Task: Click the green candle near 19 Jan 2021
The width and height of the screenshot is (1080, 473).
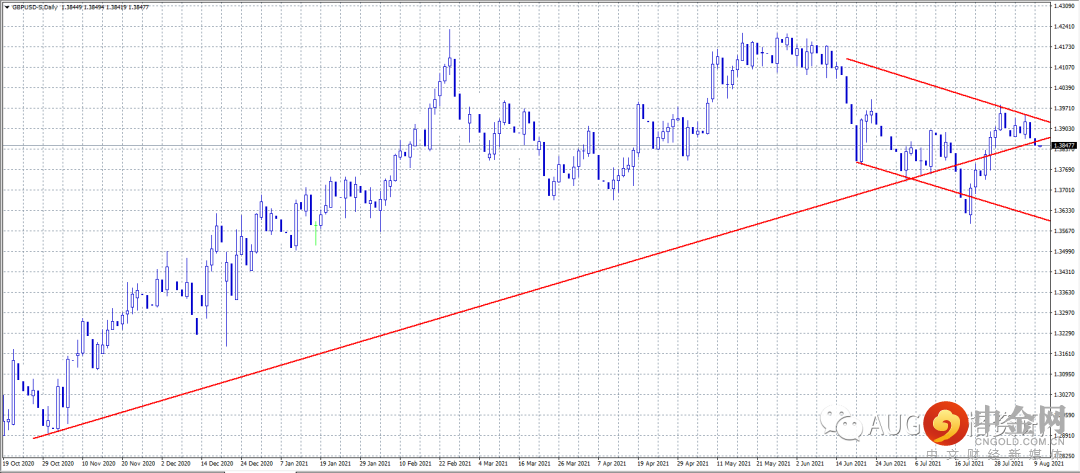Action: point(316,233)
